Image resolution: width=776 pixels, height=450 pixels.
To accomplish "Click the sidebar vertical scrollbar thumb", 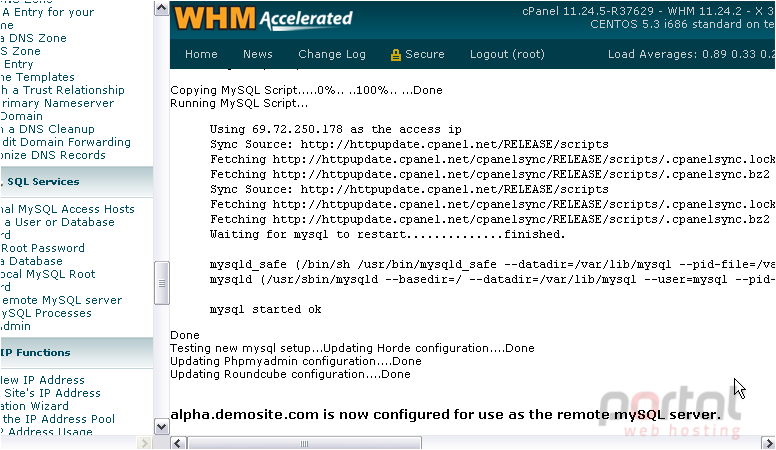I will coord(161,283).
